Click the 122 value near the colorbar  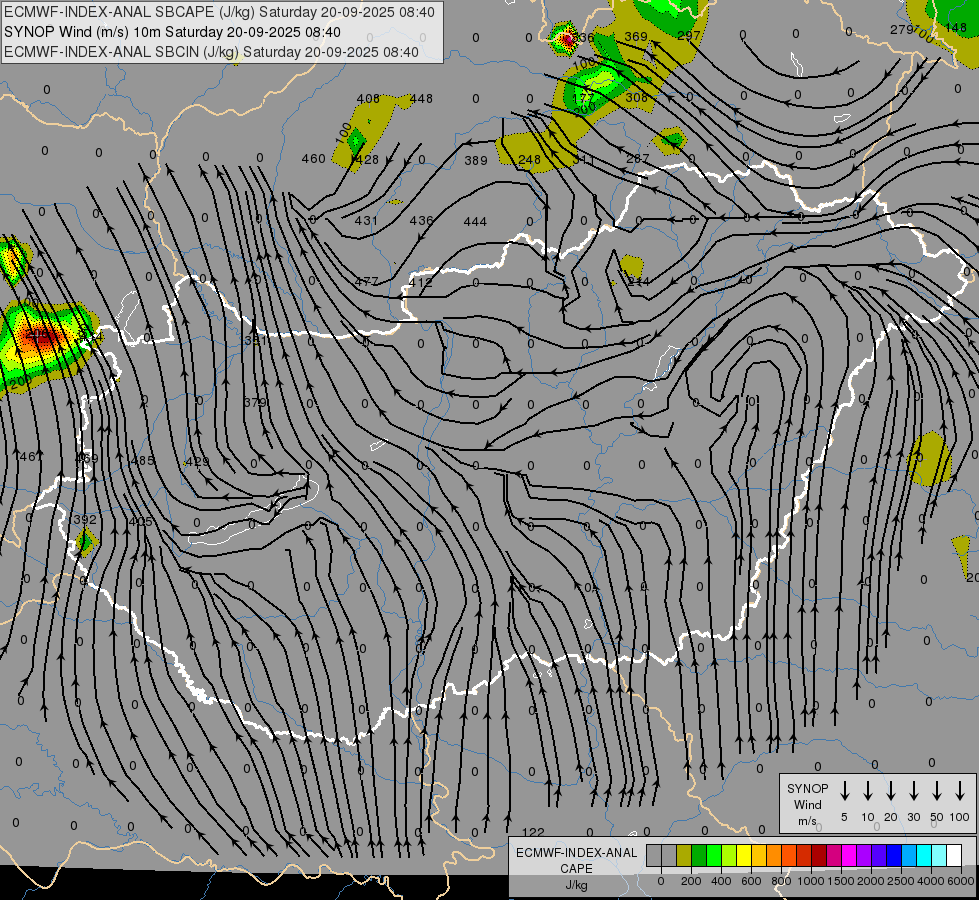point(533,832)
